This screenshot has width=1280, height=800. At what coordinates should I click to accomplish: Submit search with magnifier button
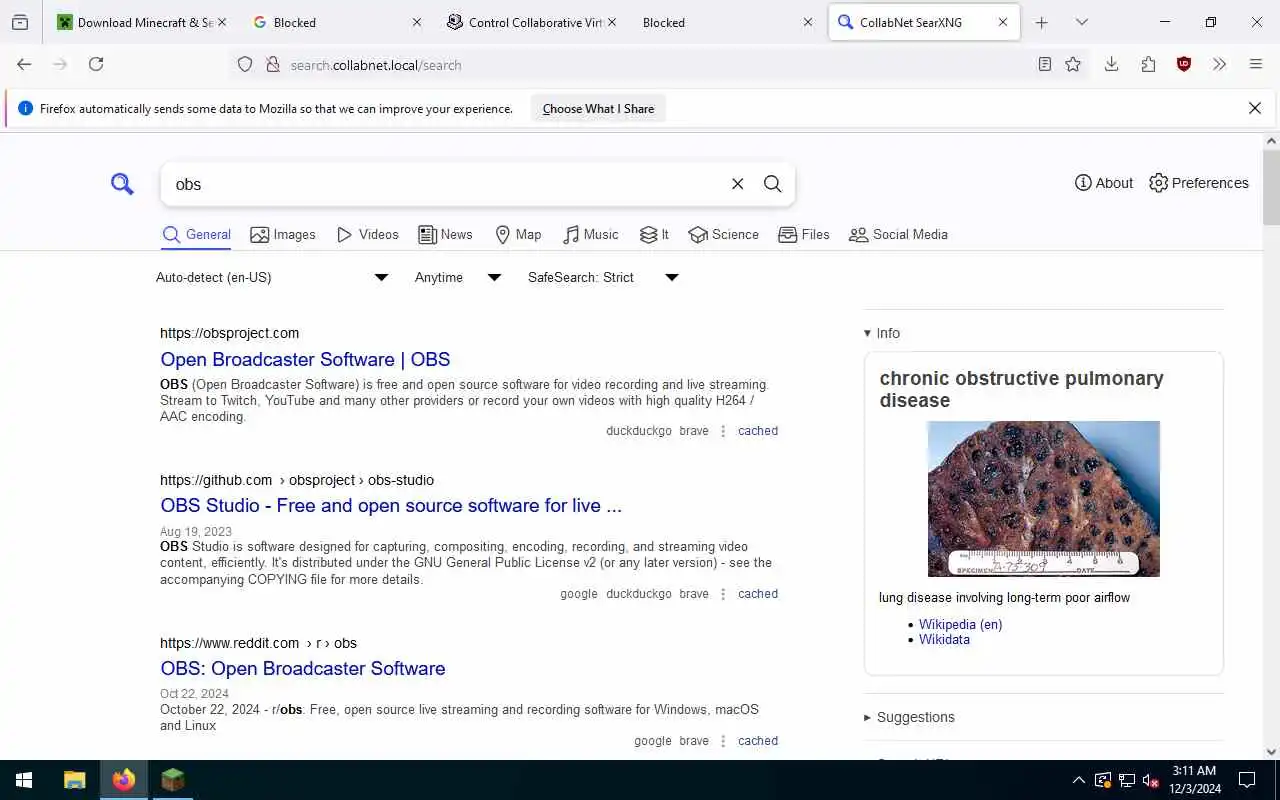[772, 184]
